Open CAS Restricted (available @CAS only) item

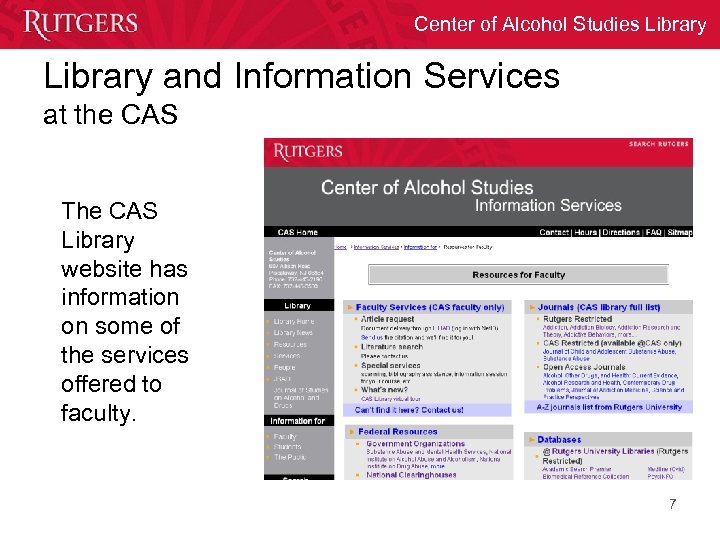(x=612, y=343)
